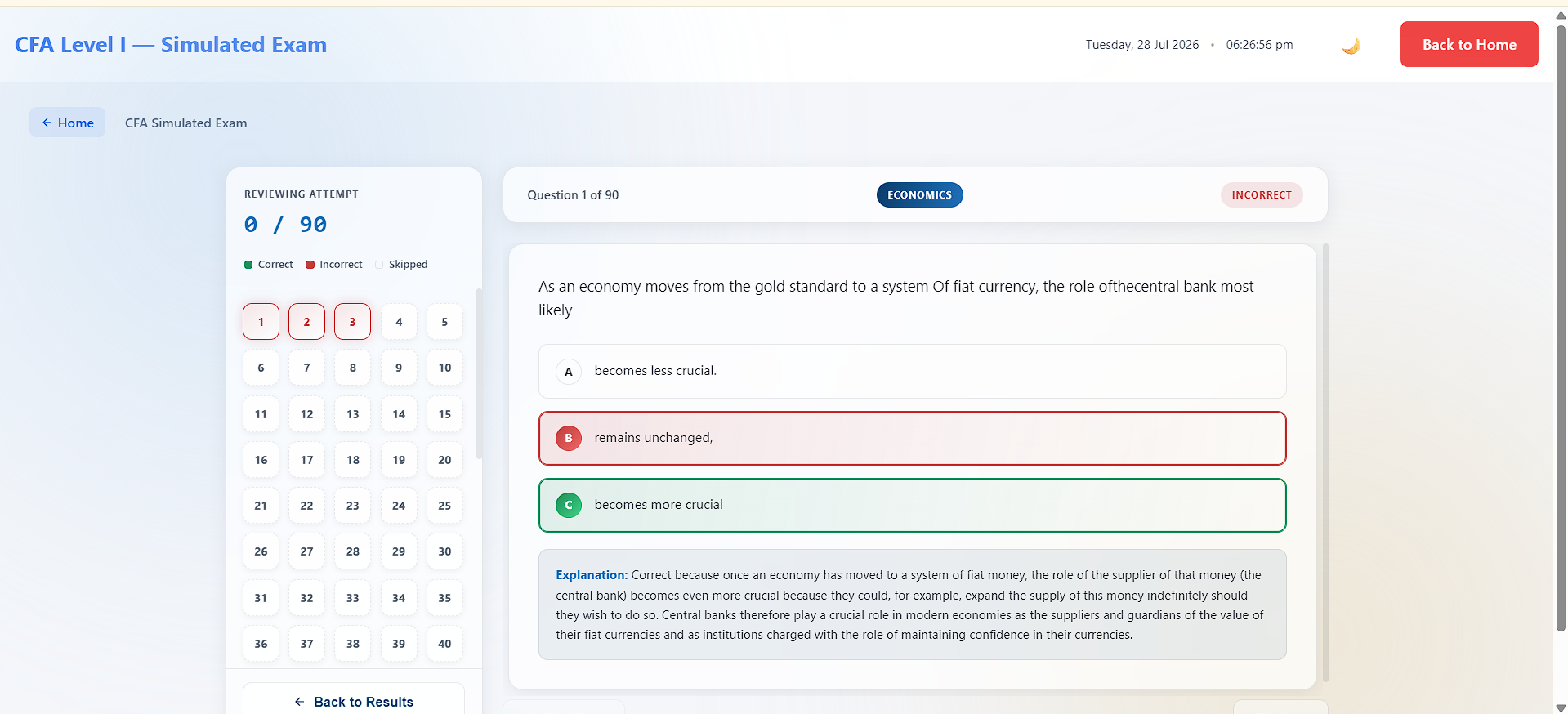Screen dimensions: 1568x714
Task: Jump to question 10
Action: pos(444,368)
